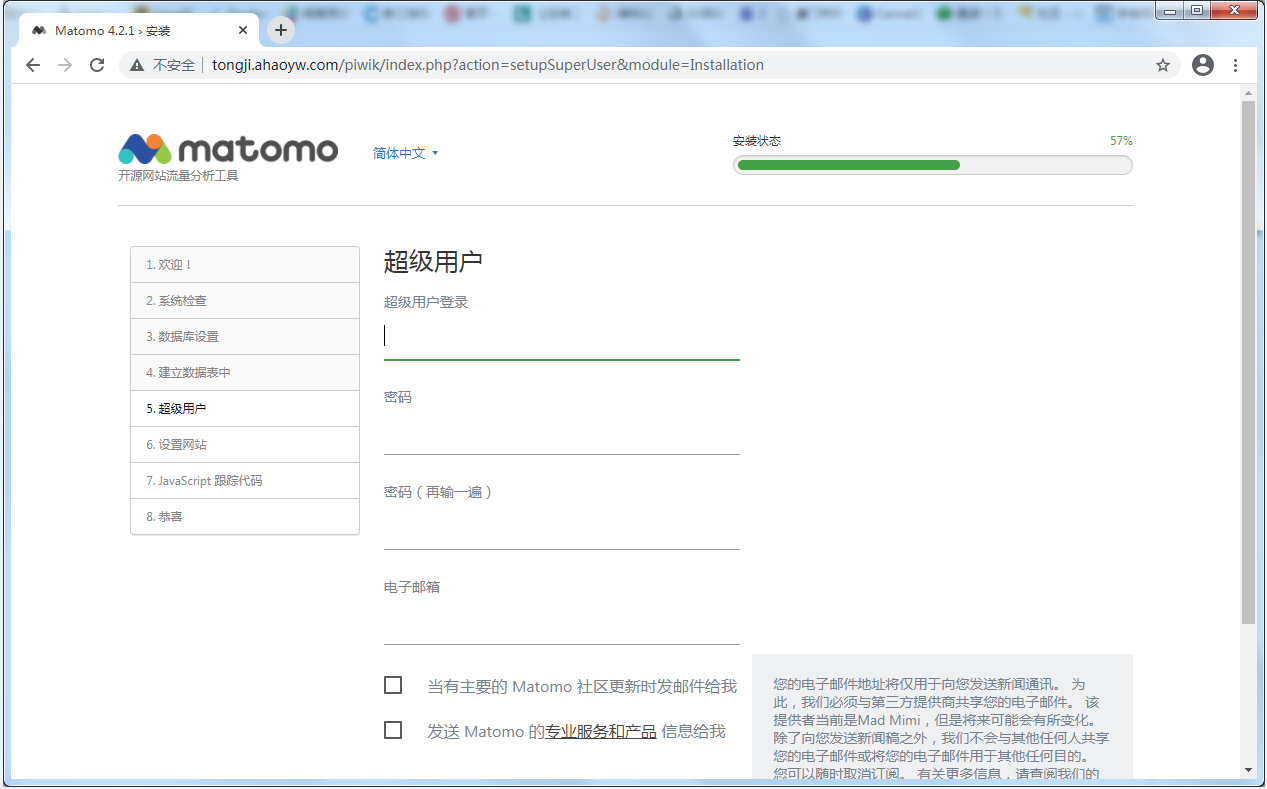Select the 系统检查 installation step

pyautogui.click(x=245, y=301)
